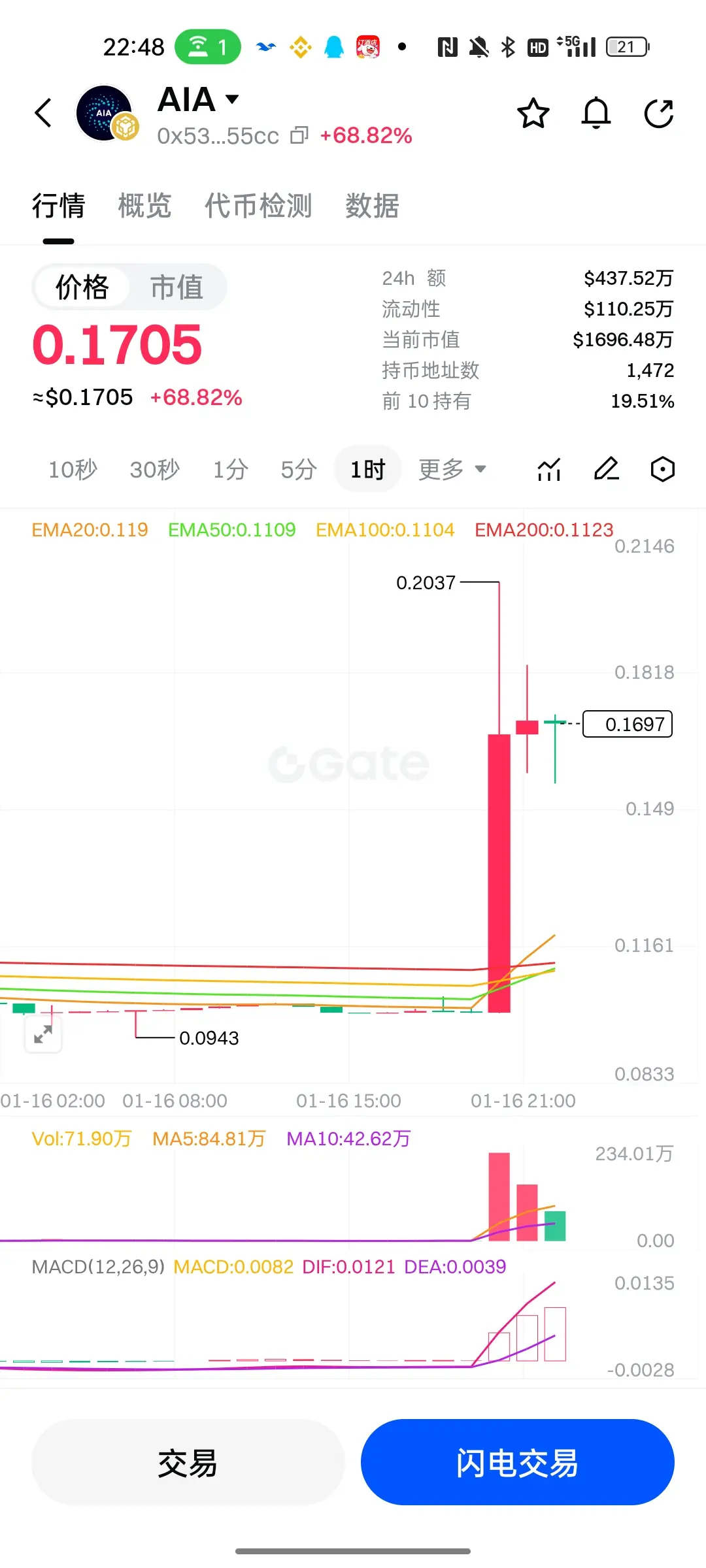
Task: Expand the 更多 timeframe dropdown
Action: tap(452, 469)
